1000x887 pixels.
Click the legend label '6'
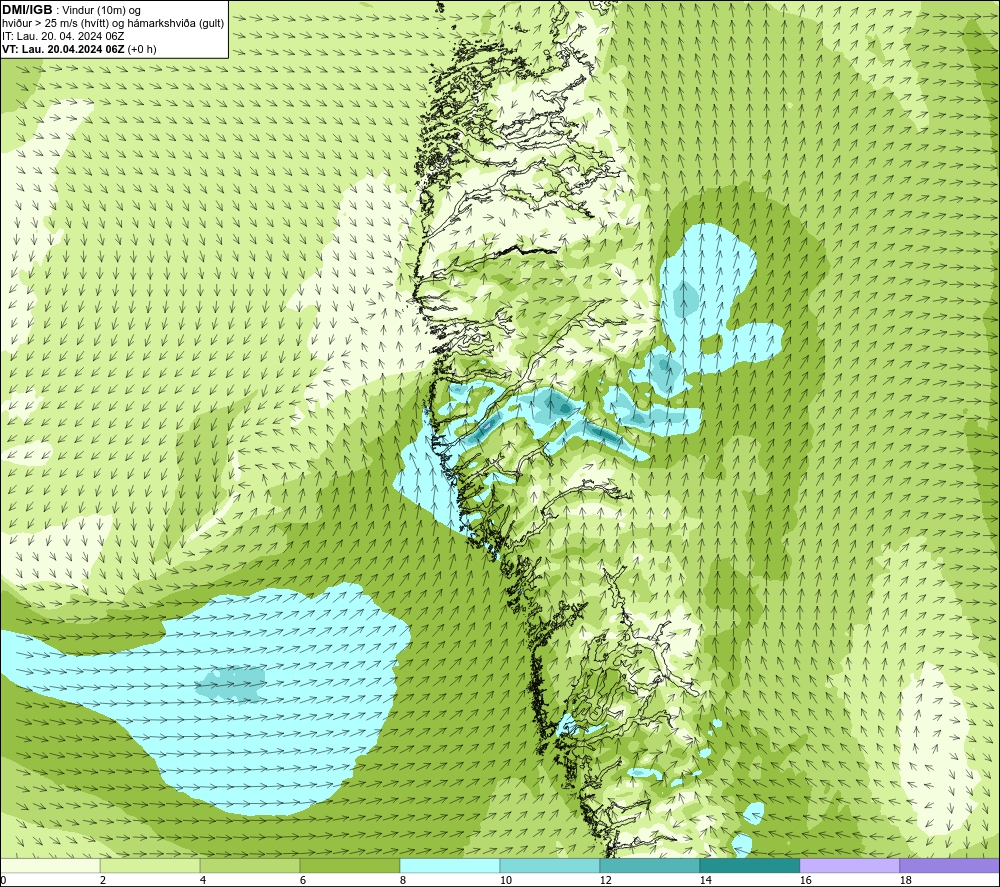click(x=302, y=880)
